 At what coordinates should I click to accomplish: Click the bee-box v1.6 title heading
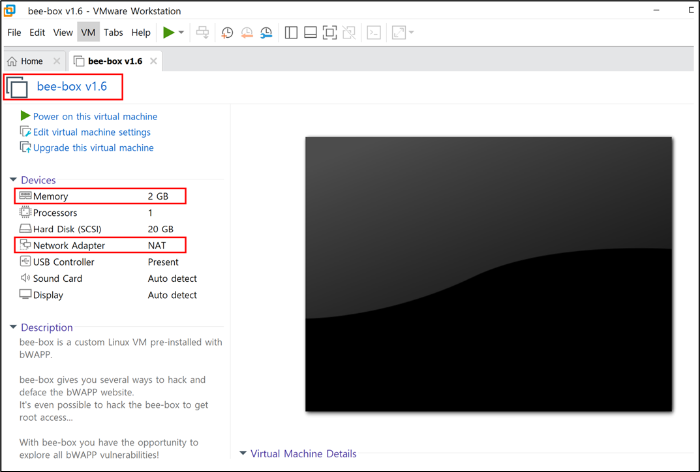click(72, 86)
